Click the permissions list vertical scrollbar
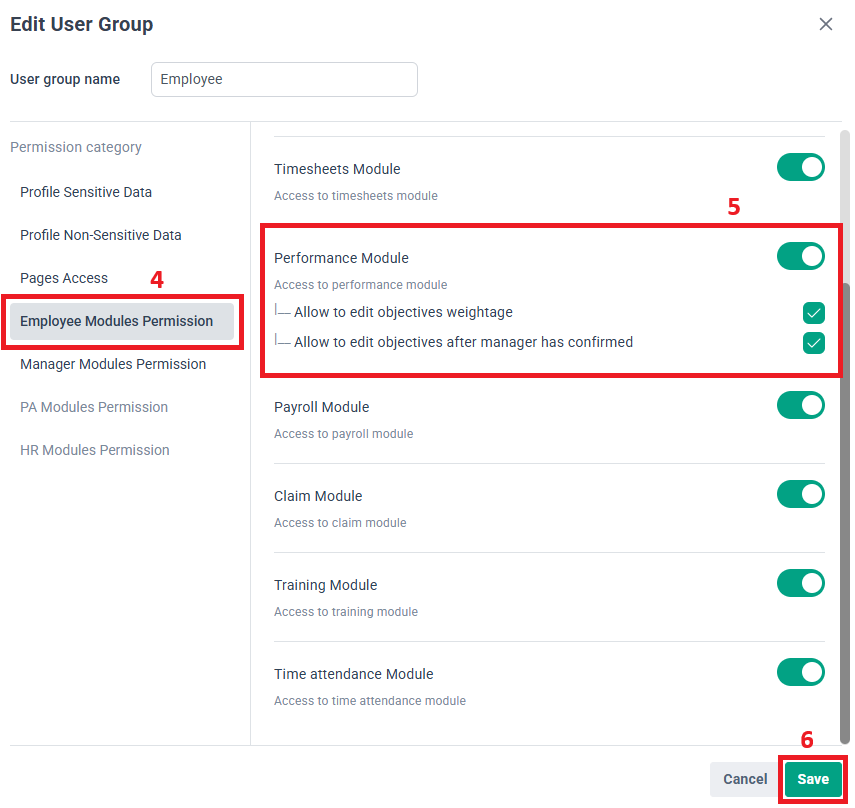The width and height of the screenshot is (855, 808). tap(845, 500)
